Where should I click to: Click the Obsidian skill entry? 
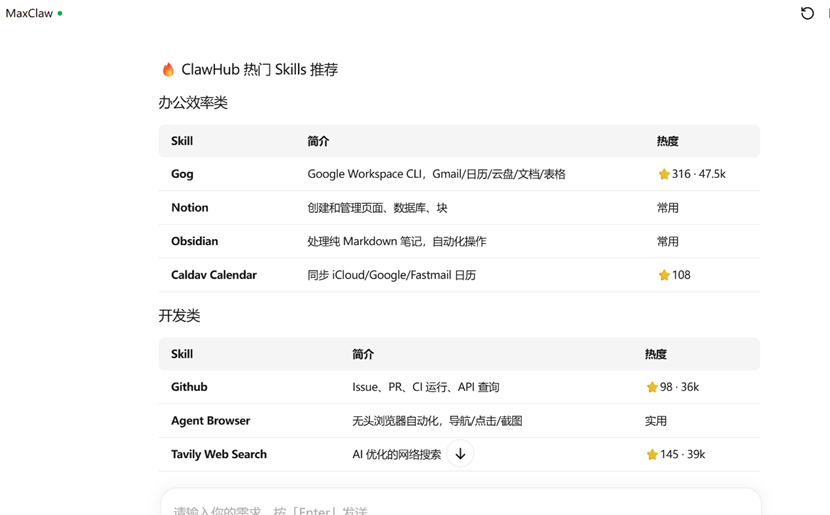(x=194, y=241)
